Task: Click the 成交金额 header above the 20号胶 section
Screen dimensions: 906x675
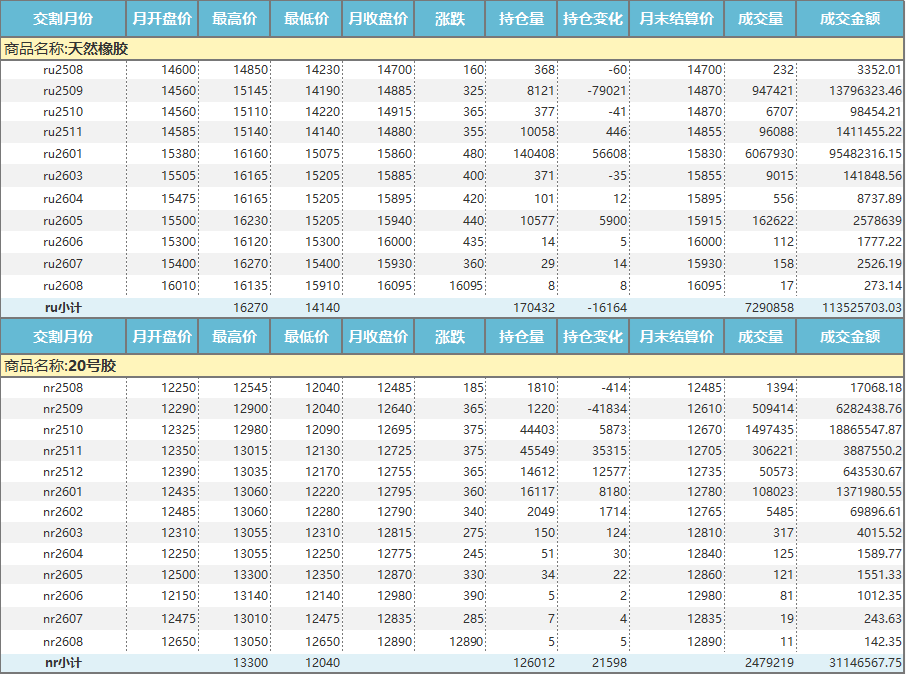Action: pos(849,337)
